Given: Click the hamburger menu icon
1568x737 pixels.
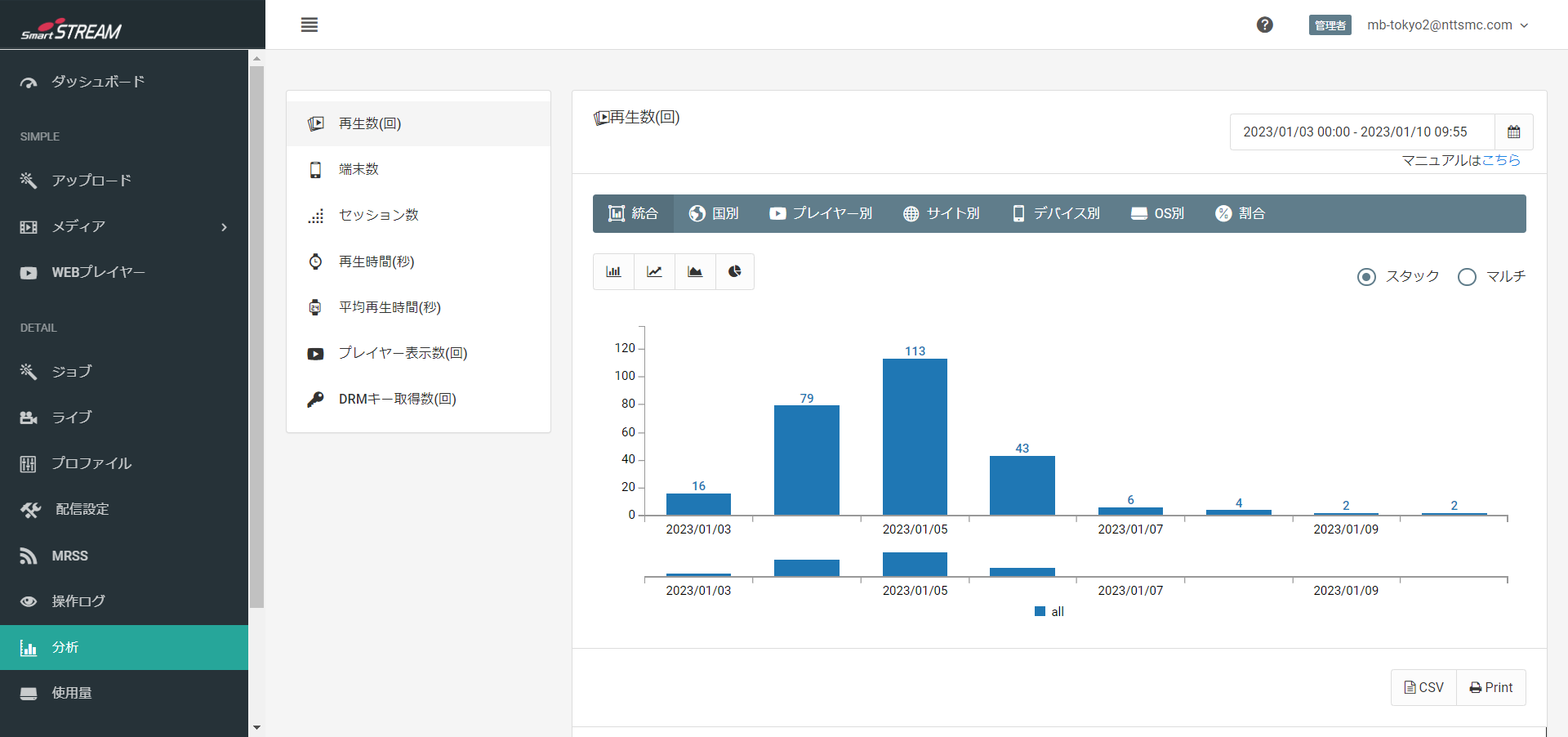Looking at the screenshot, I should pyautogui.click(x=310, y=25).
